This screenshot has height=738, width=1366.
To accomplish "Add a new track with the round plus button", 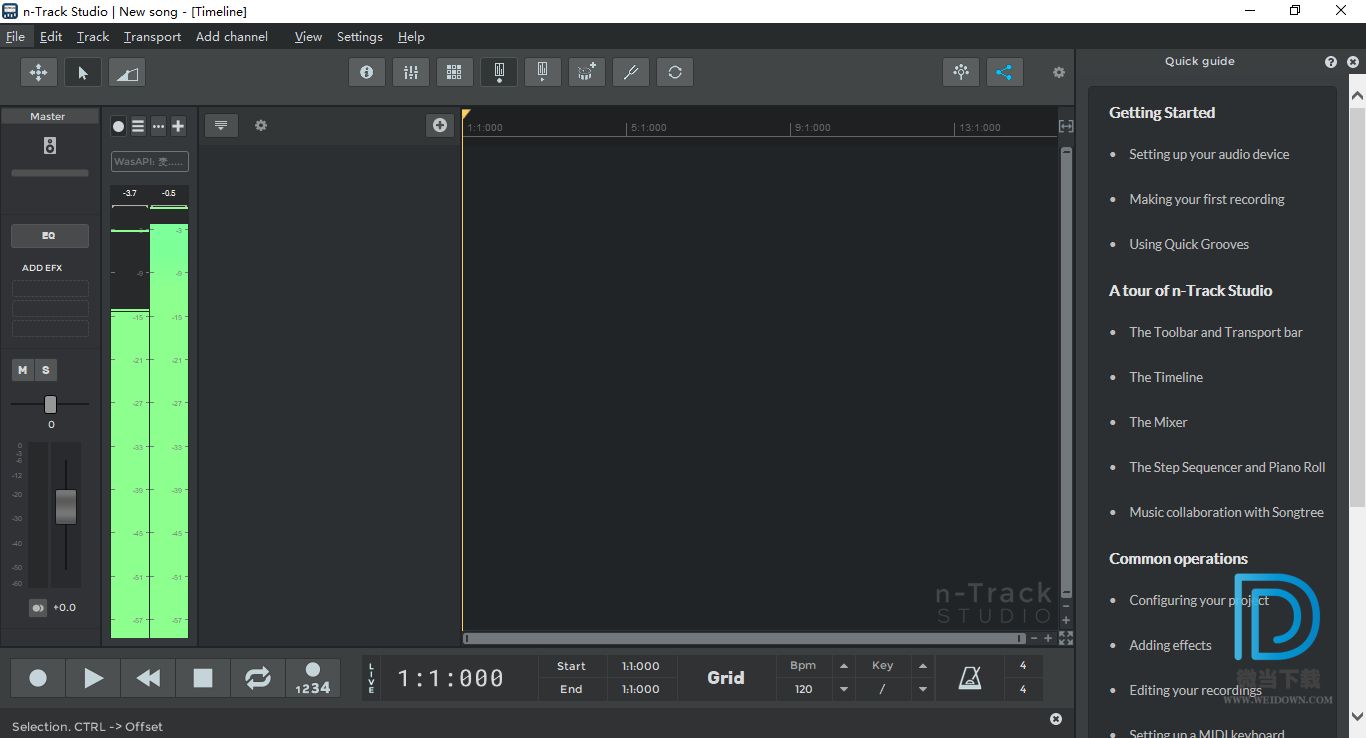I will coord(439,125).
